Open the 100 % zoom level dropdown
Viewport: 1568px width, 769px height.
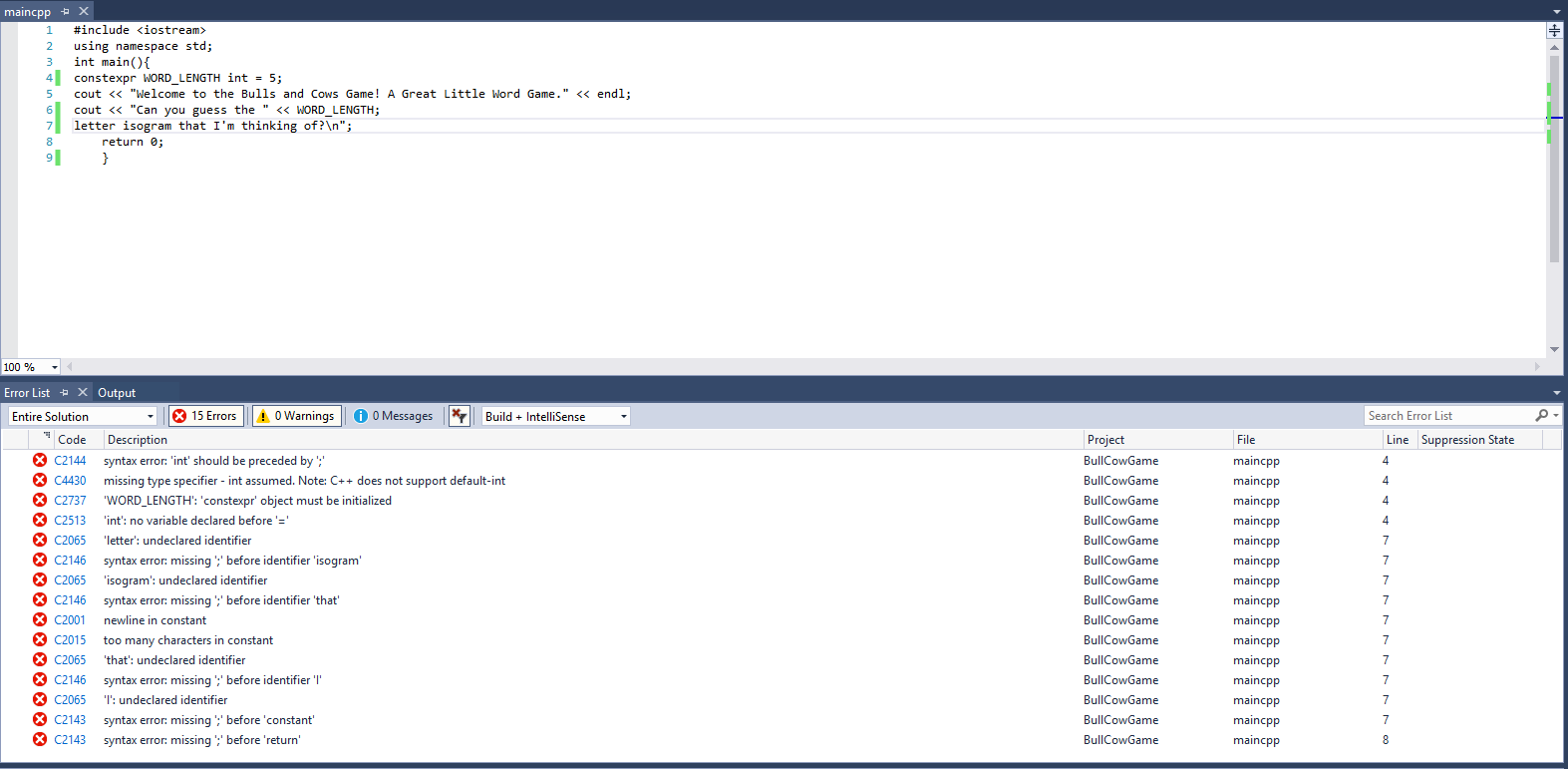[55, 367]
